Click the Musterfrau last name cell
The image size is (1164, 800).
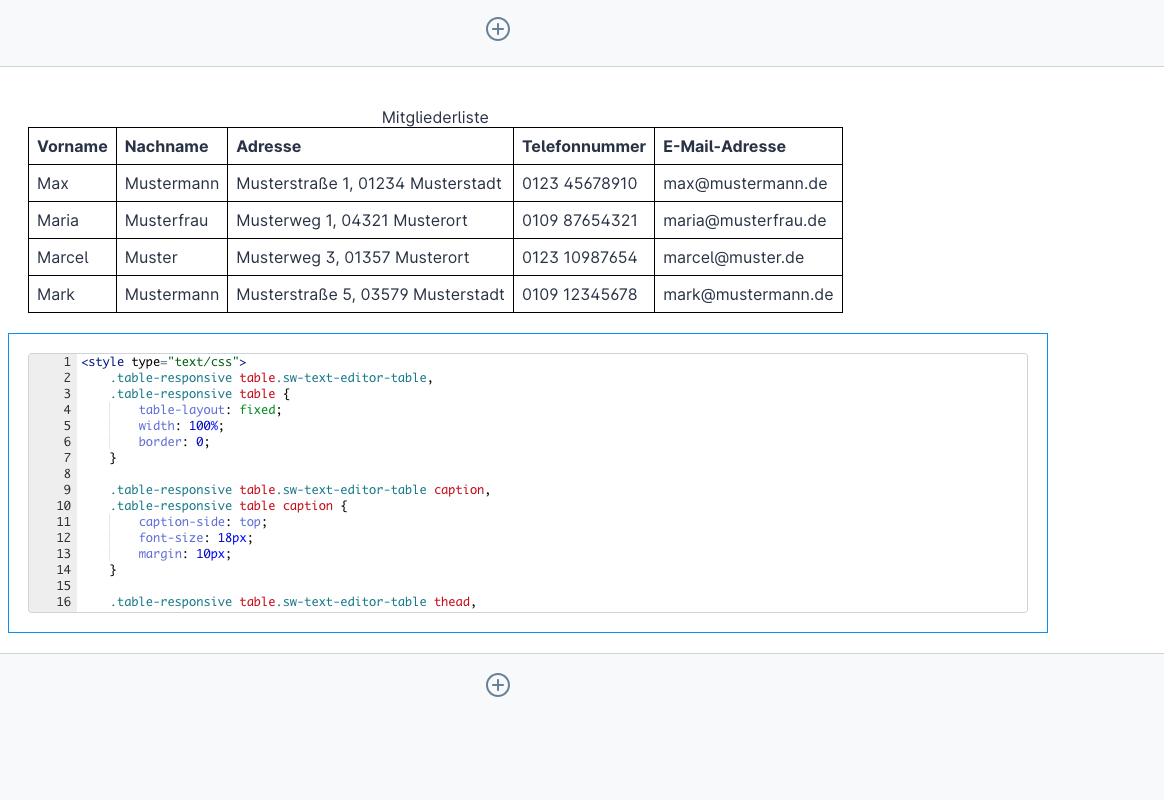[167, 220]
